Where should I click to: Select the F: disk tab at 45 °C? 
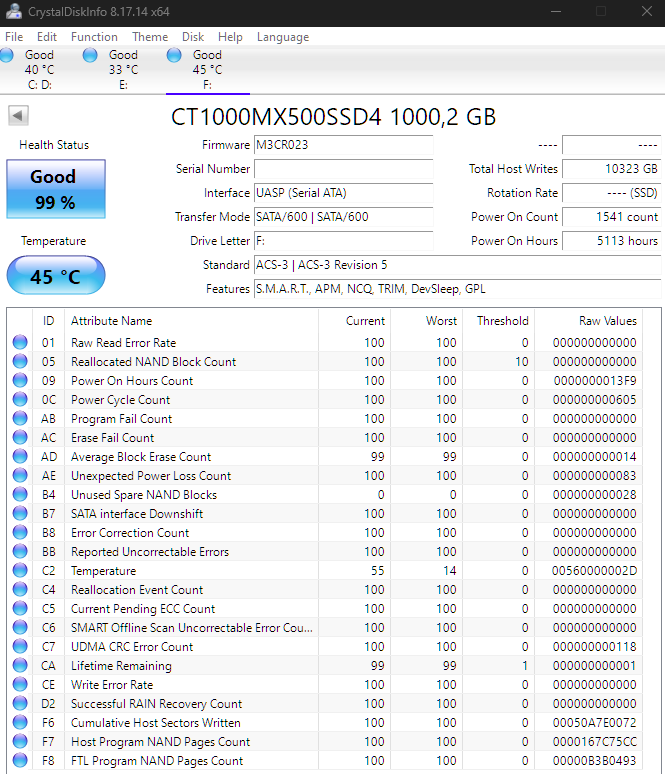point(208,70)
